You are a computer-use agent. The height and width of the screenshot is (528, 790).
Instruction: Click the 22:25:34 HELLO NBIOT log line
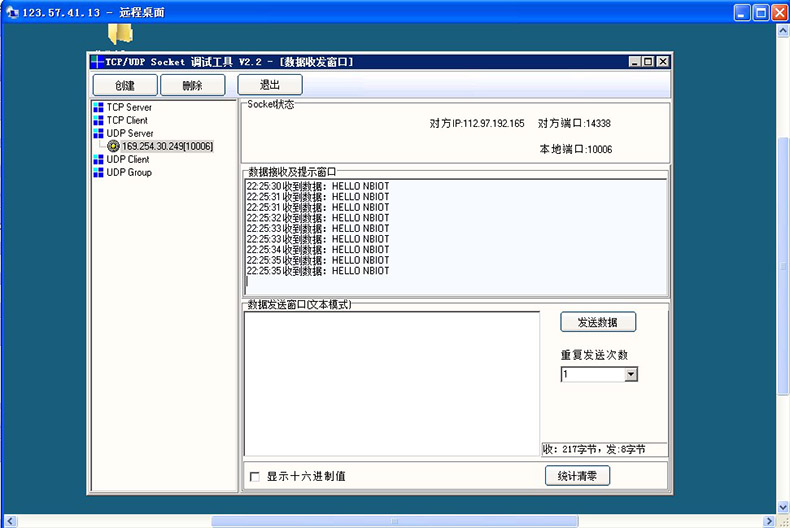coord(318,249)
